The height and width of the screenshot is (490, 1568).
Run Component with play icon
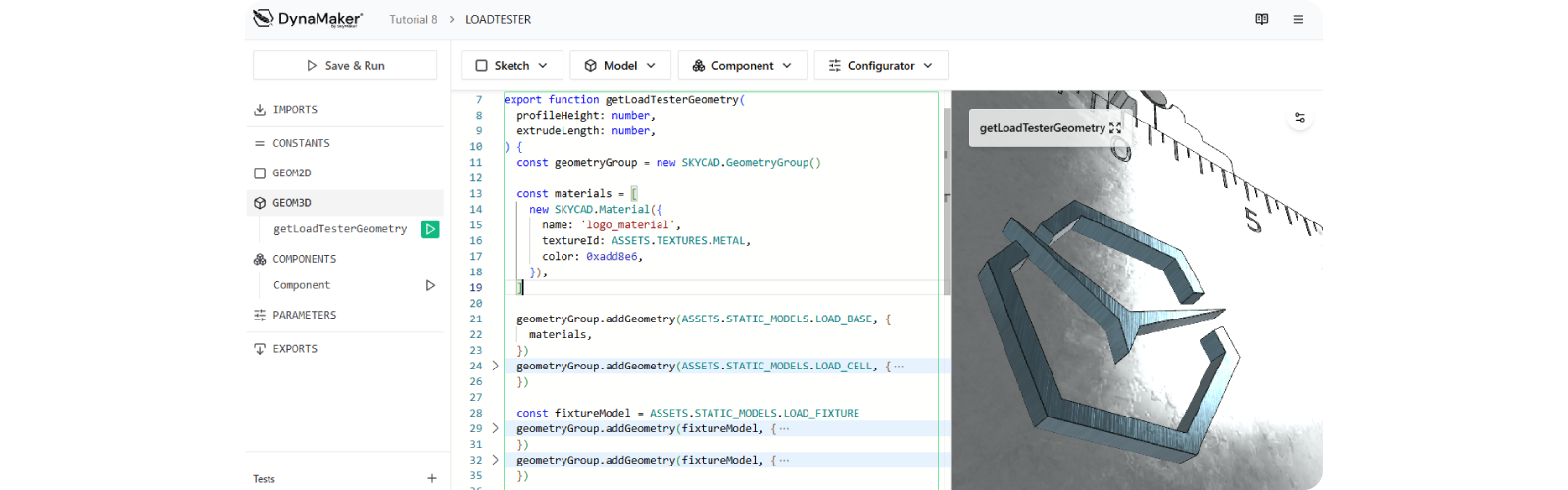(430, 285)
